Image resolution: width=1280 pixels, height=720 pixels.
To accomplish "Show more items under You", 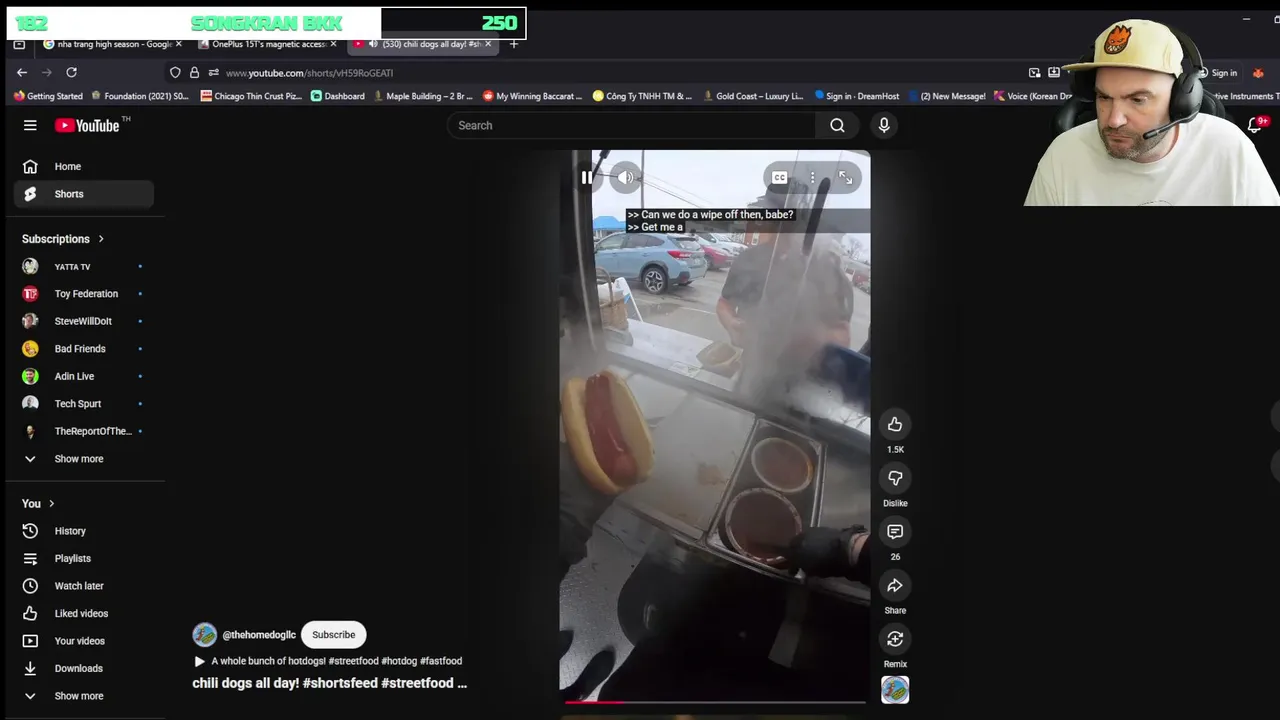I will (x=84, y=696).
